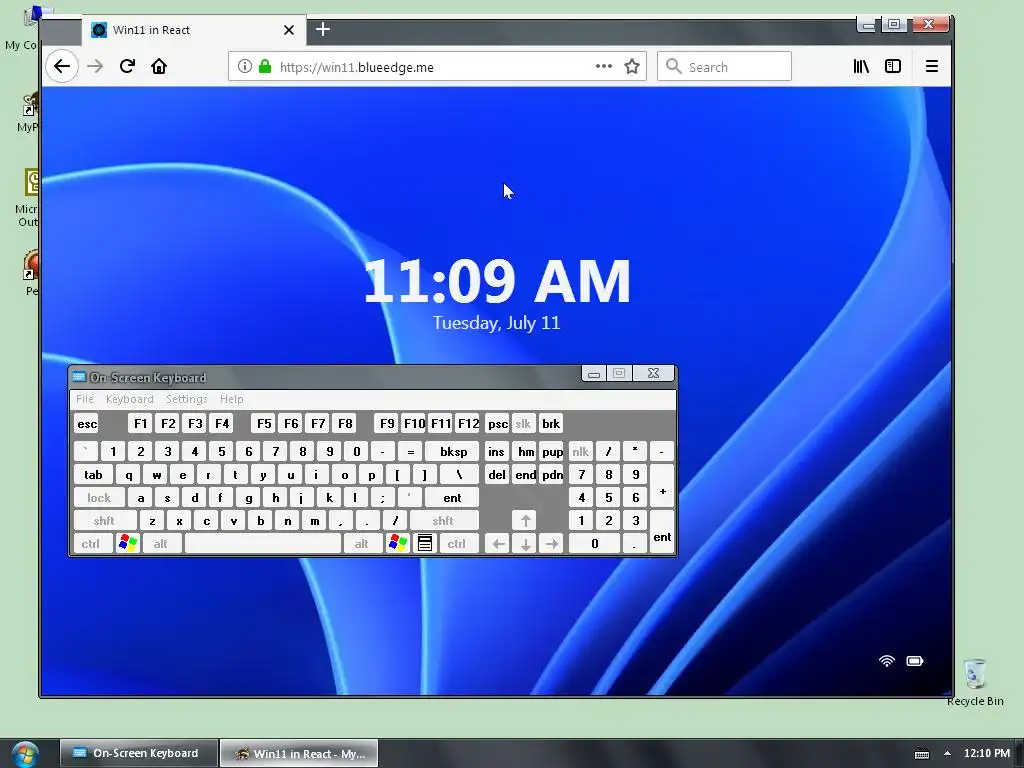Screen dimensions: 1024x768
Task: Toggle the left alt key
Action: [161, 544]
